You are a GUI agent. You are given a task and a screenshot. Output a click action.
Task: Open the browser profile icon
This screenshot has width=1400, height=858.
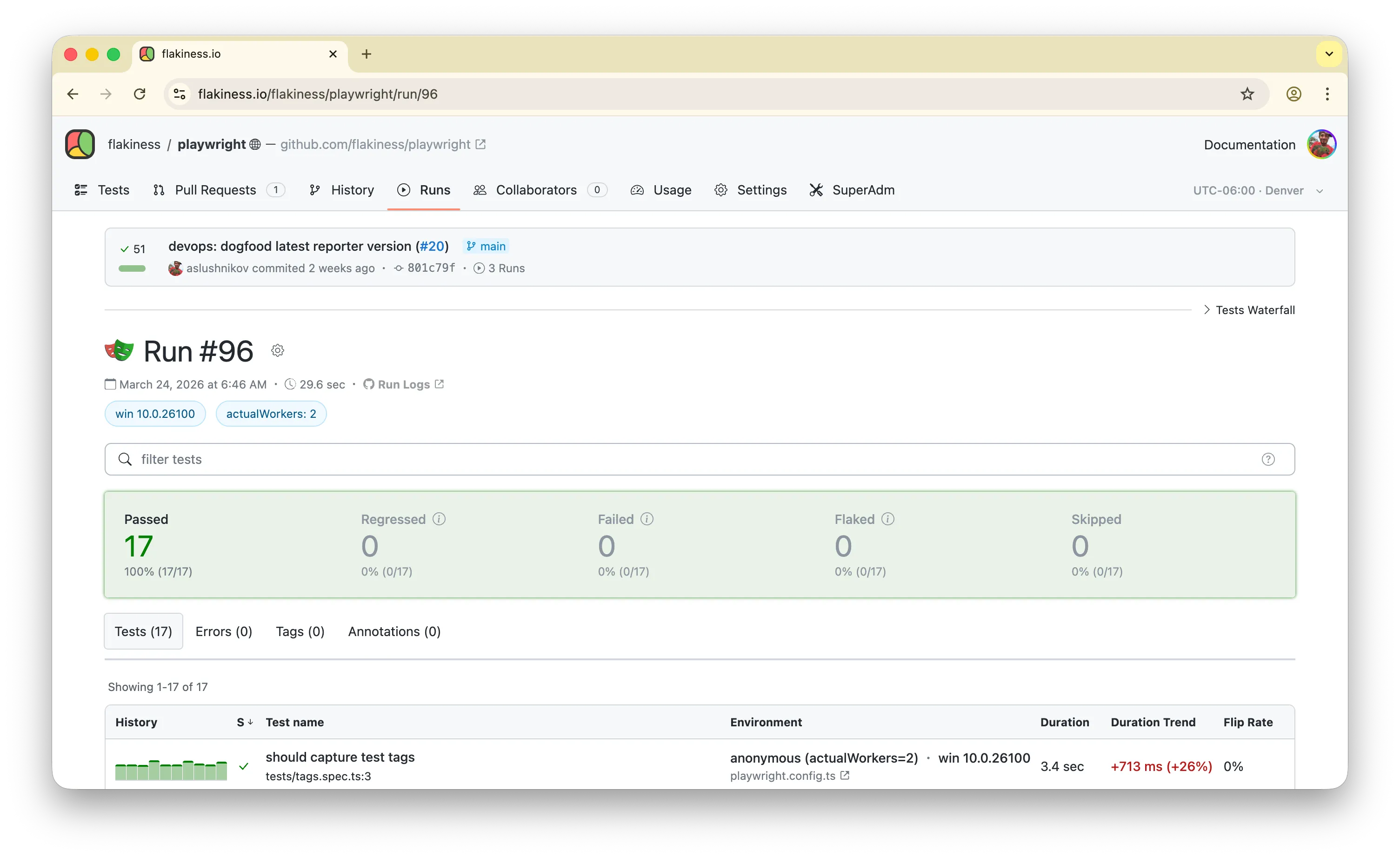pyautogui.click(x=1294, y=94)
